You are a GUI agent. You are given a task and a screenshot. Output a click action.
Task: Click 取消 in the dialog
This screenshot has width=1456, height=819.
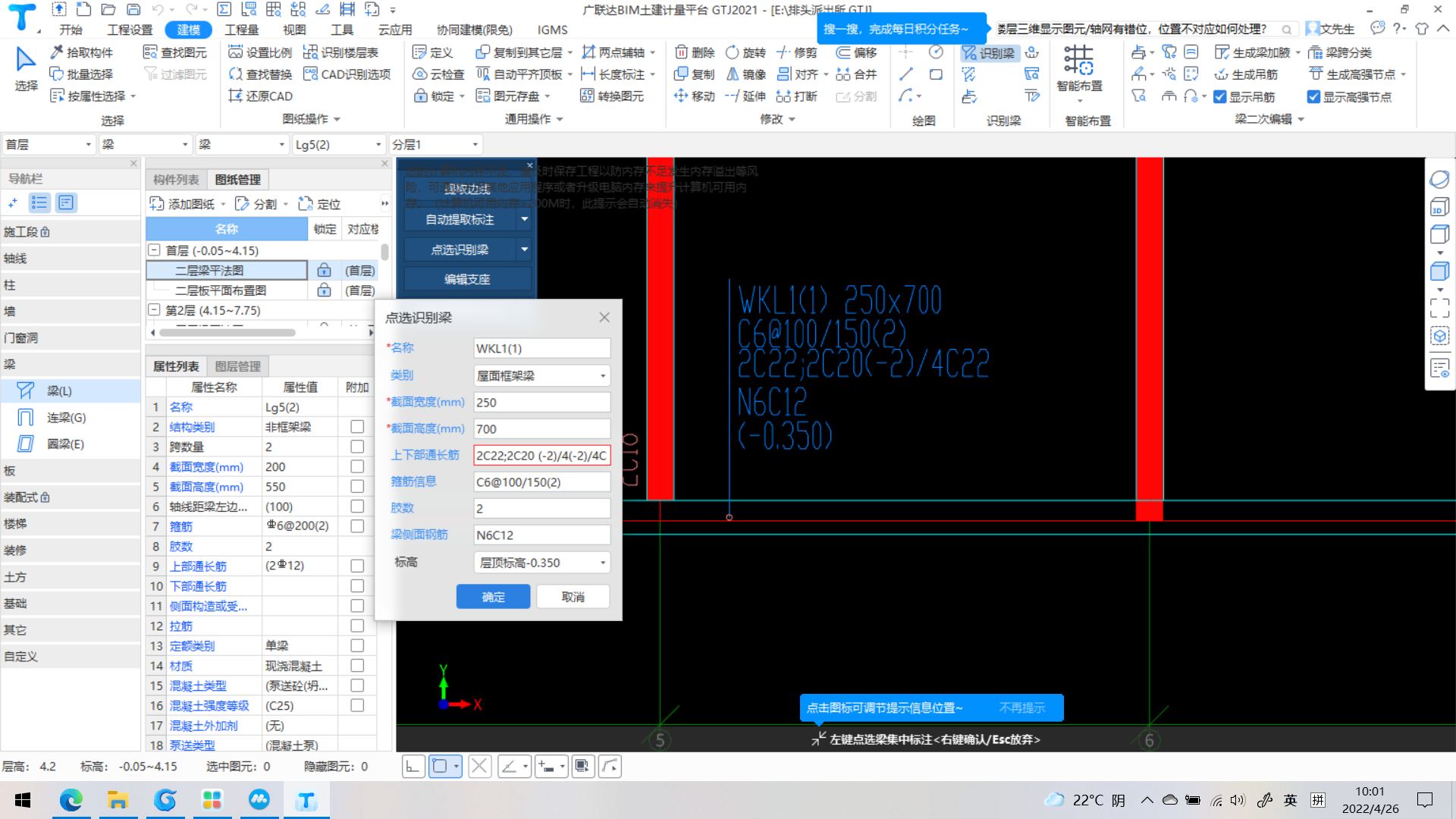tap(573, 597)
